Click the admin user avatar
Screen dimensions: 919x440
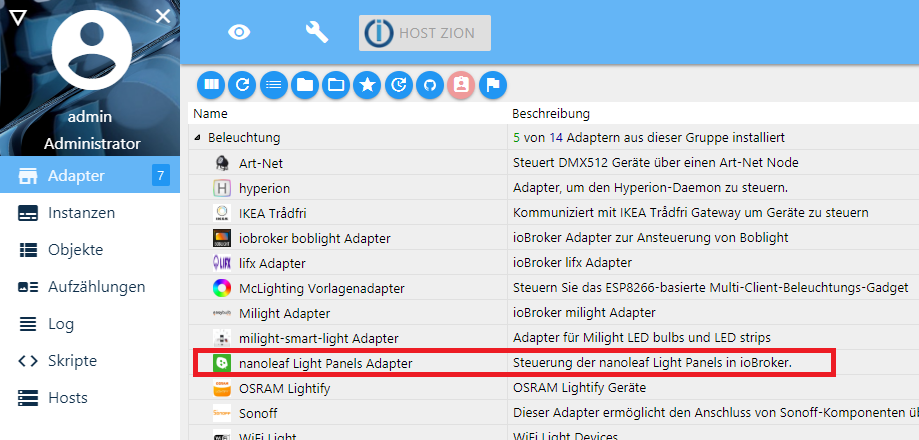tap(91, 50)
